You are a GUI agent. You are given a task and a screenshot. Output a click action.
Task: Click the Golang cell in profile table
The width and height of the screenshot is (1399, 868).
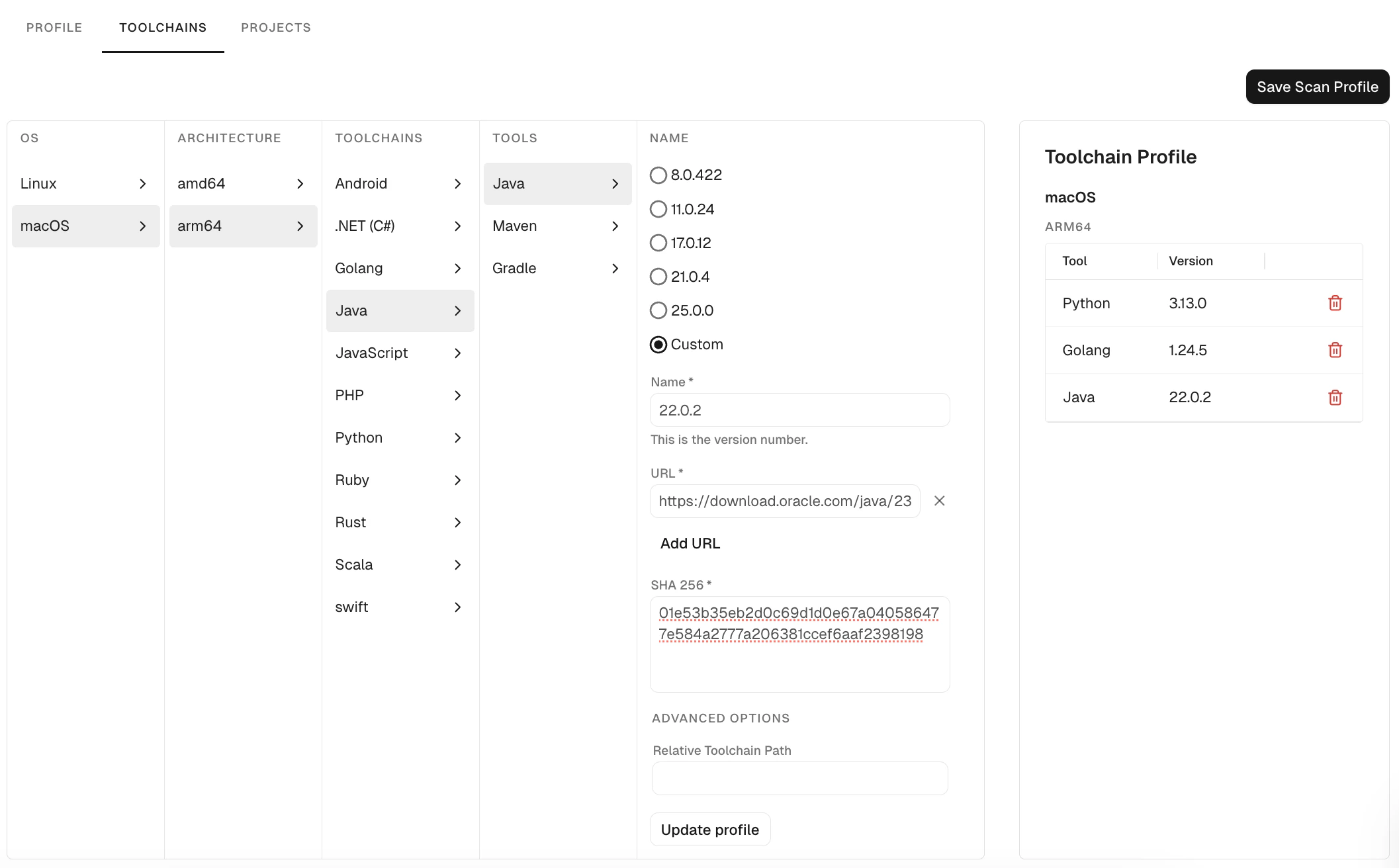point(1086,350)
